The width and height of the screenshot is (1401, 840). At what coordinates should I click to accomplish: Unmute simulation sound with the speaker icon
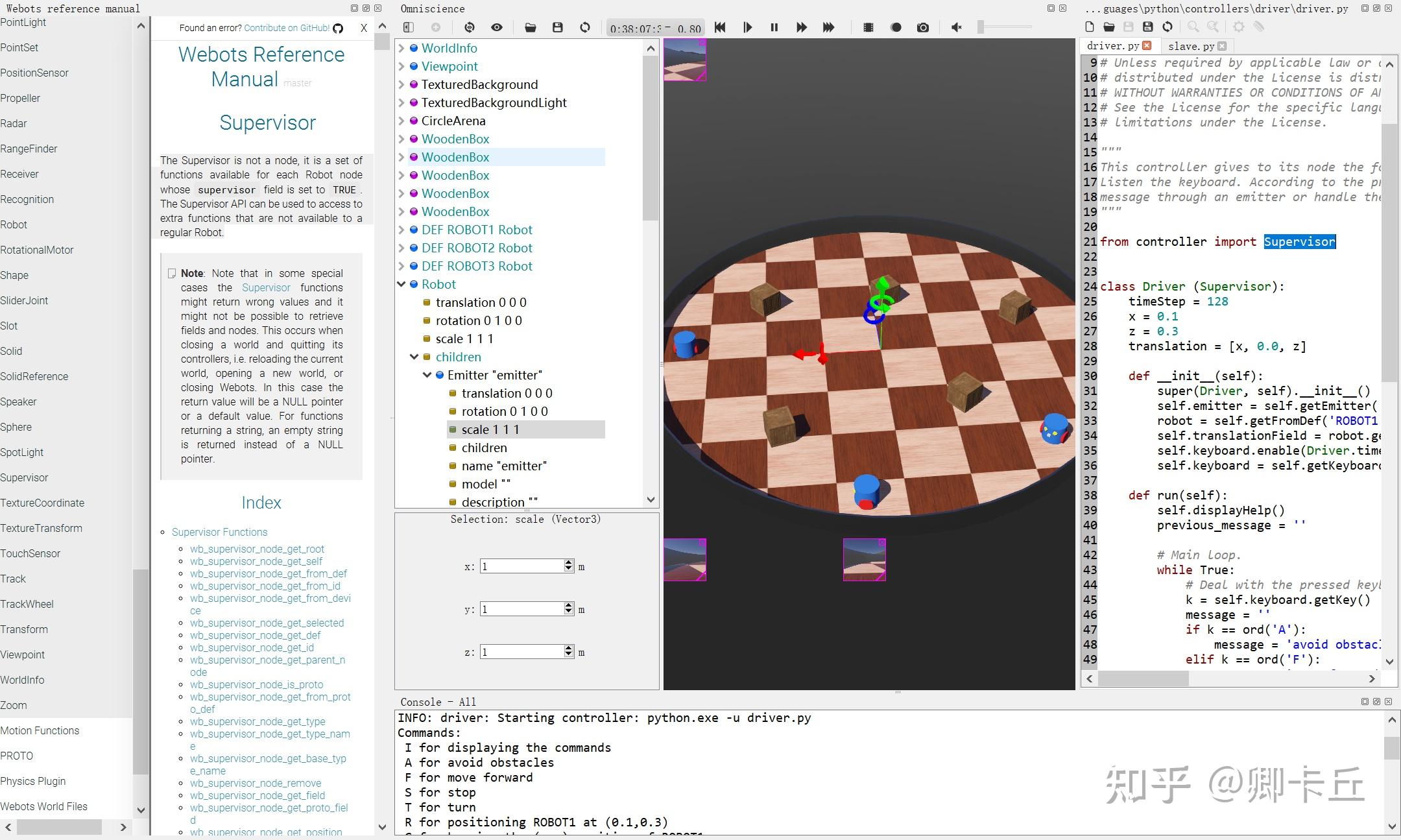click(957, 27)
